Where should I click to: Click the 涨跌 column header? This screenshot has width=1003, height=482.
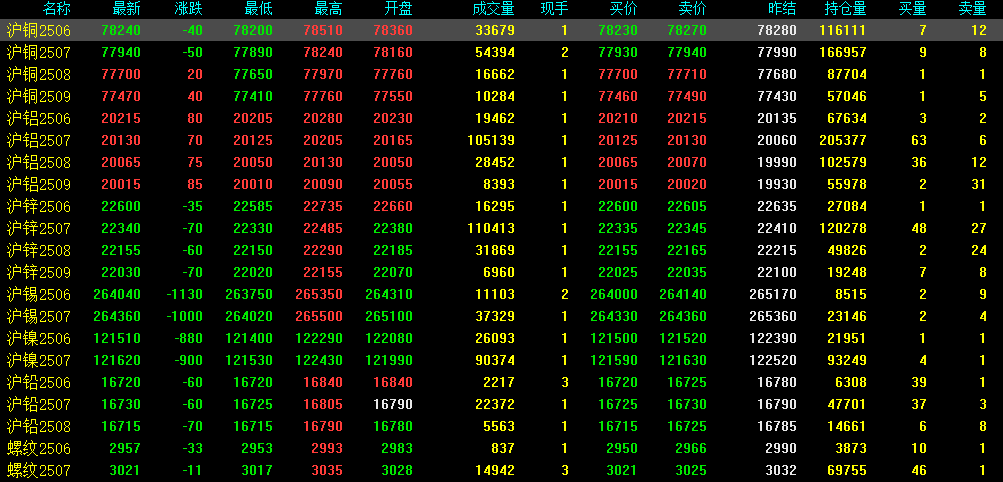pos(188,8)
